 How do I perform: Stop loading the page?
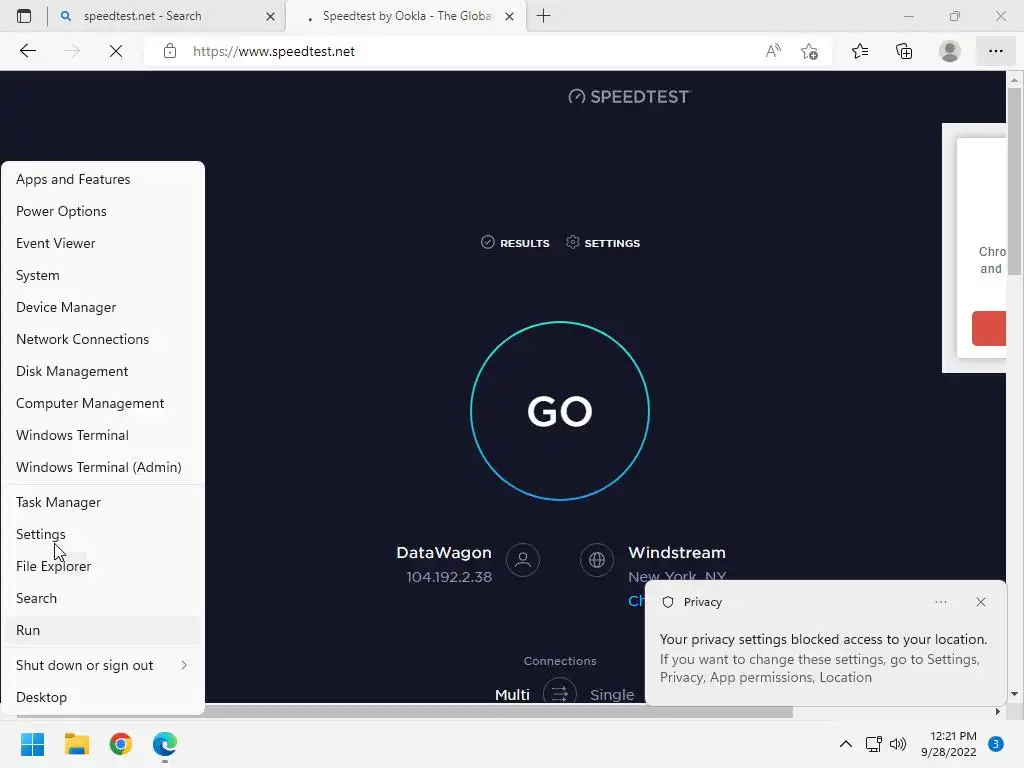tap(116, 51)
